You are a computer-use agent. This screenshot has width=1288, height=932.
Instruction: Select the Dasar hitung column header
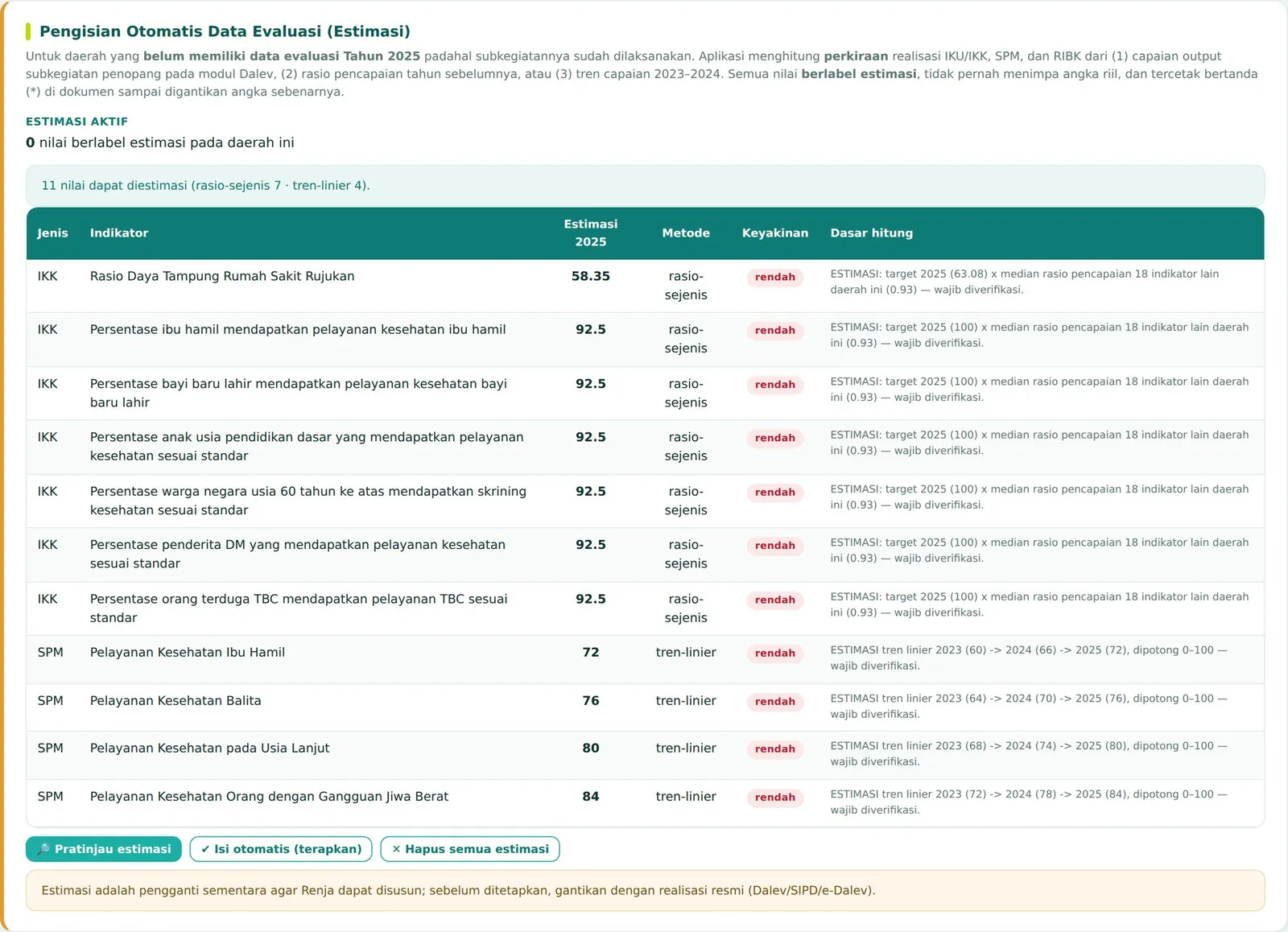[x=872, y=233]
